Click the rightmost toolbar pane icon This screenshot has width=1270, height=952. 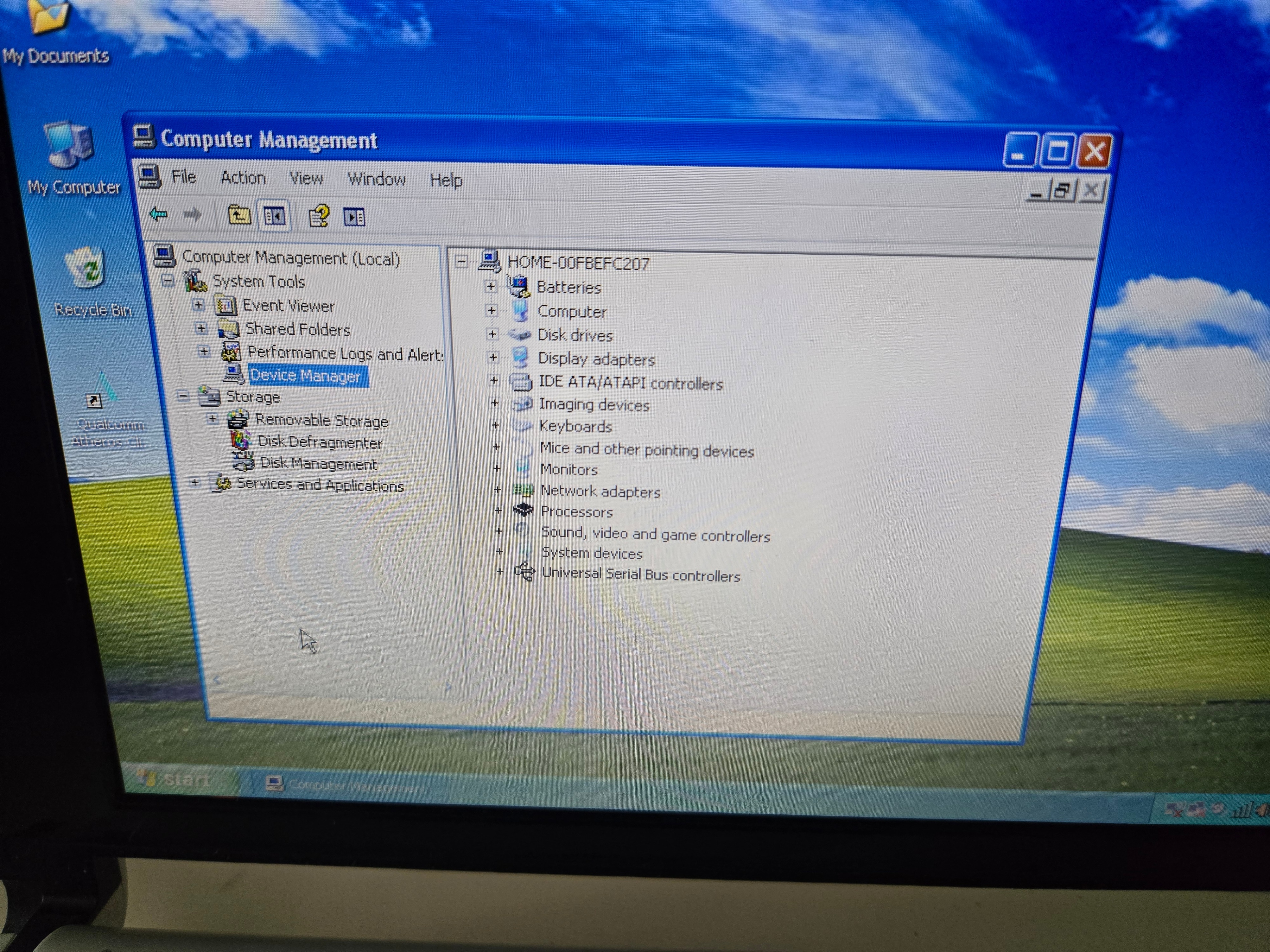coord(354,217)
